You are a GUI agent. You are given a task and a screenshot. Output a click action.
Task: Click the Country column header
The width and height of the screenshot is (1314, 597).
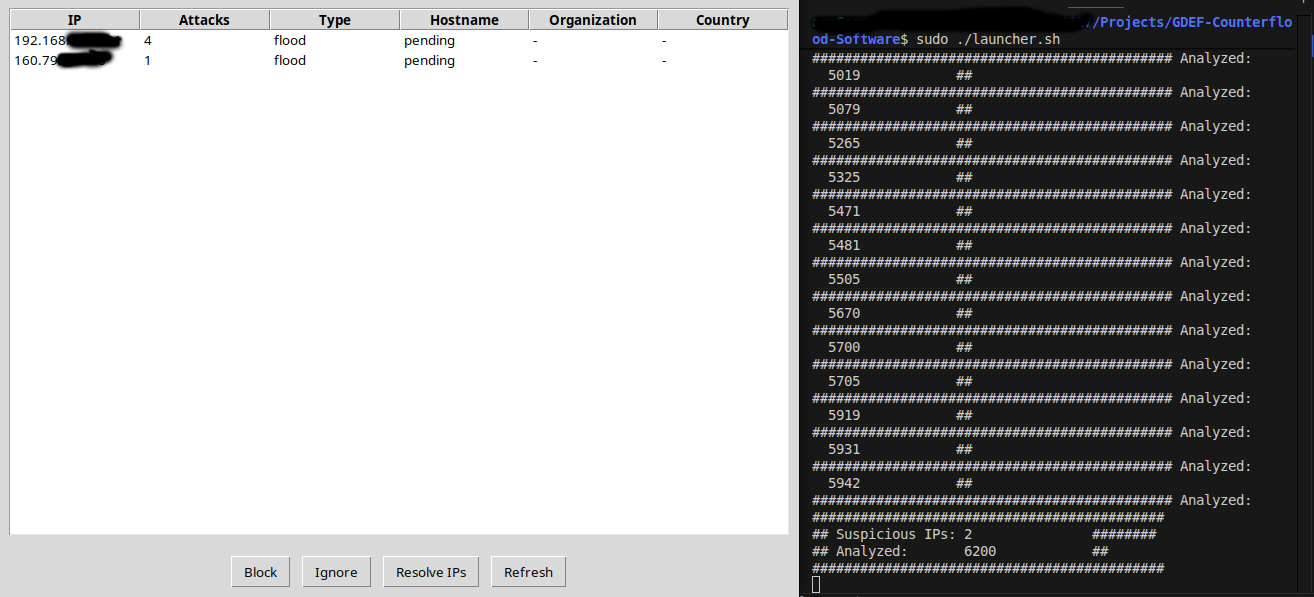723,20
